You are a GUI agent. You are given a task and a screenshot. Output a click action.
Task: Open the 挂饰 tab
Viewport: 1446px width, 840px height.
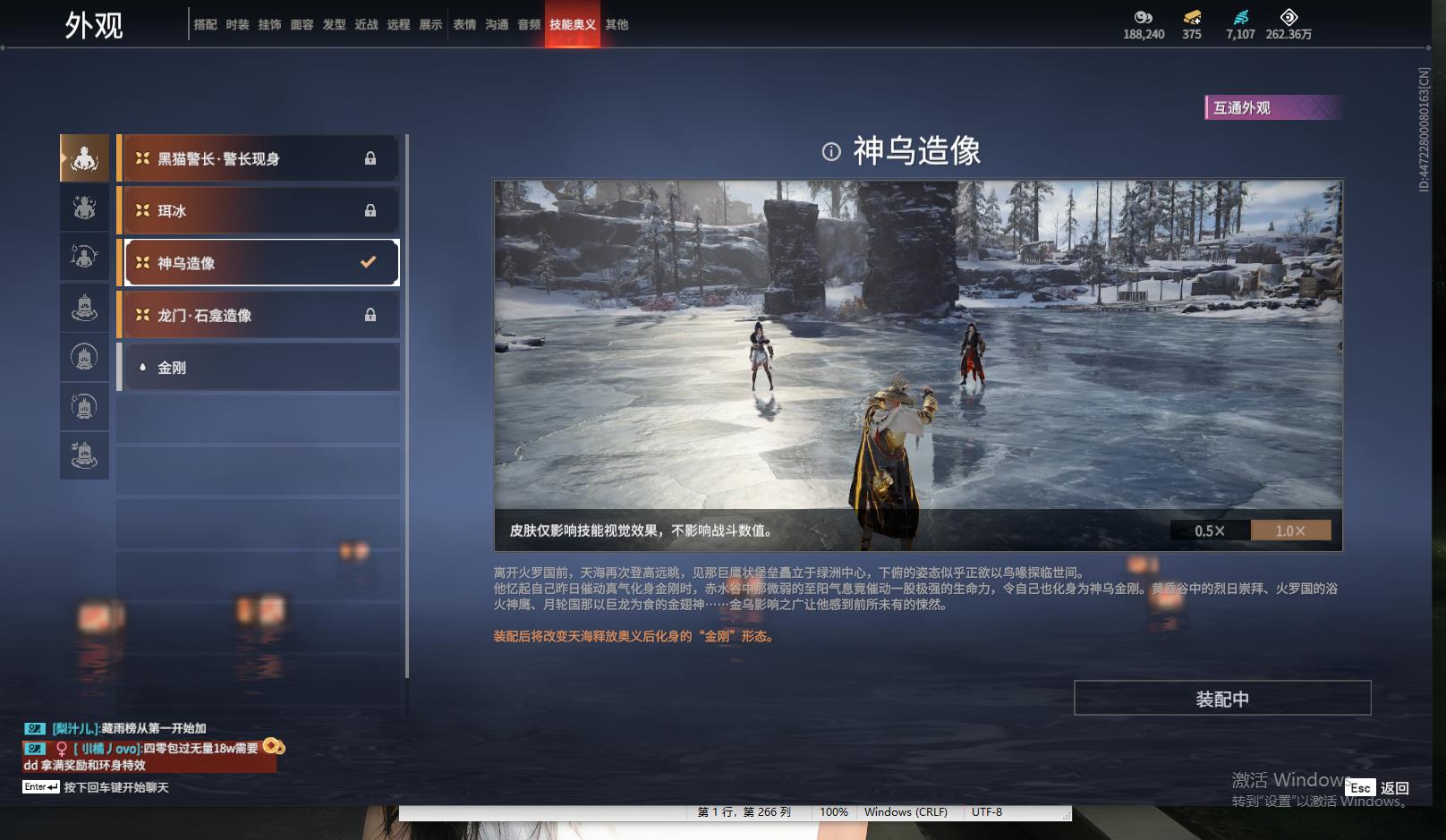pyautogui.click(x=269, y=24)
